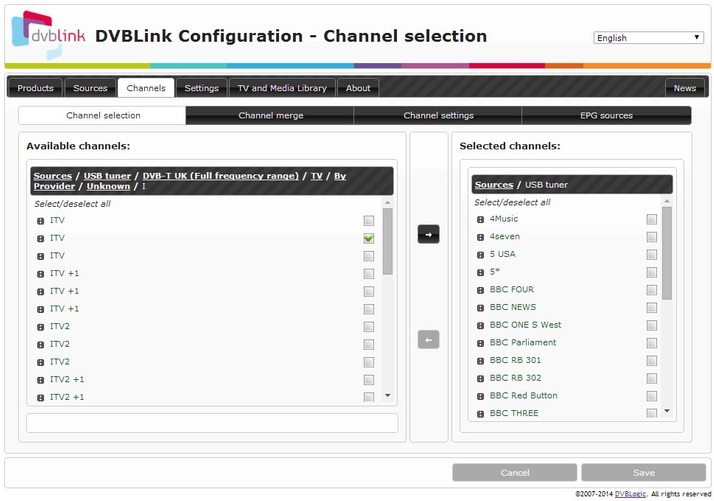Viewport: 714px width, 501px height.
Task: Click the channel icon beside BBC RB 301
Action: pyautogui.click(x=480, y=361)
